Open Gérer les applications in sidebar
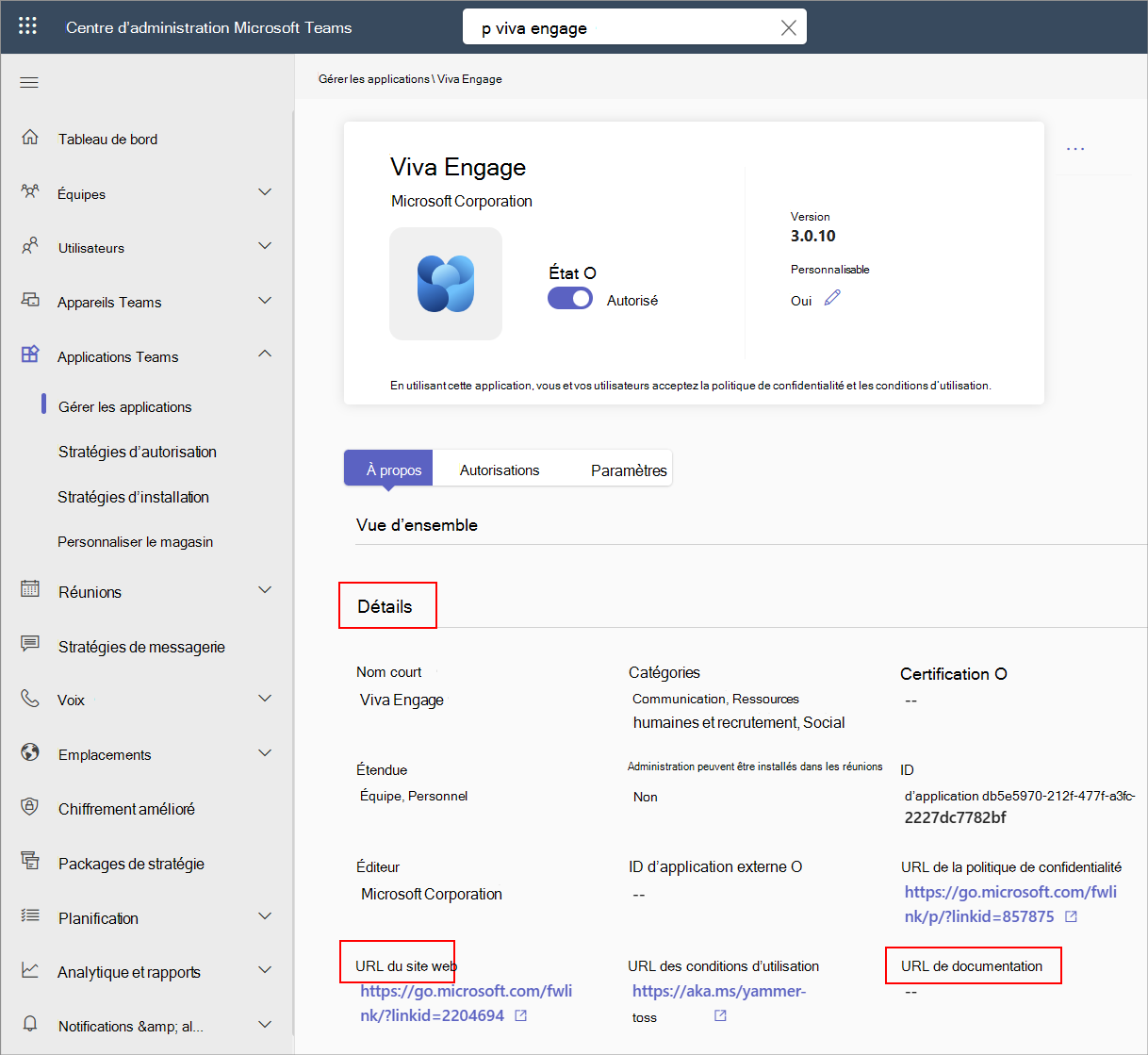The image size is (1148, 1055). click(125, 407)
